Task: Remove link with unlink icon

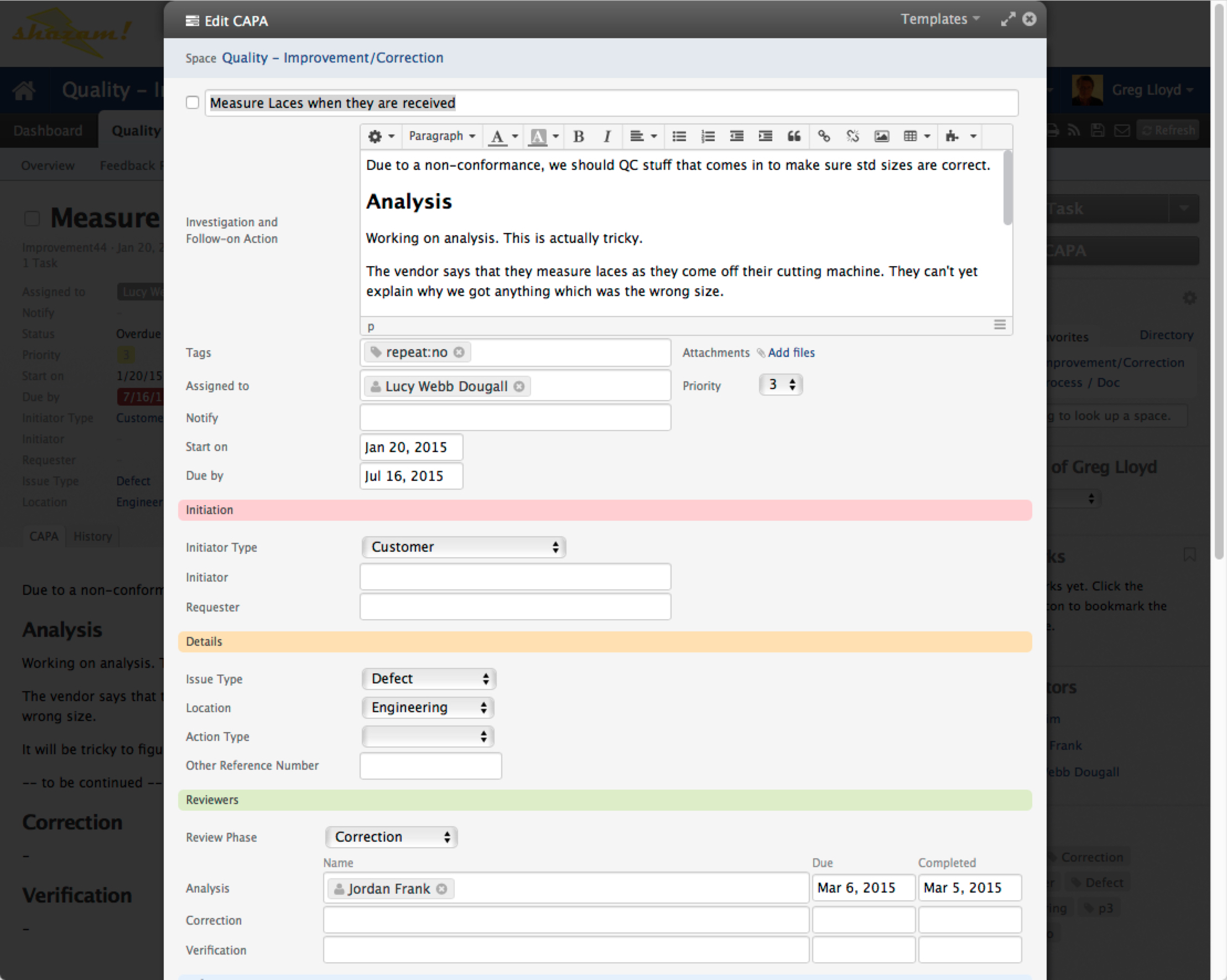Action: pos(852,136)
